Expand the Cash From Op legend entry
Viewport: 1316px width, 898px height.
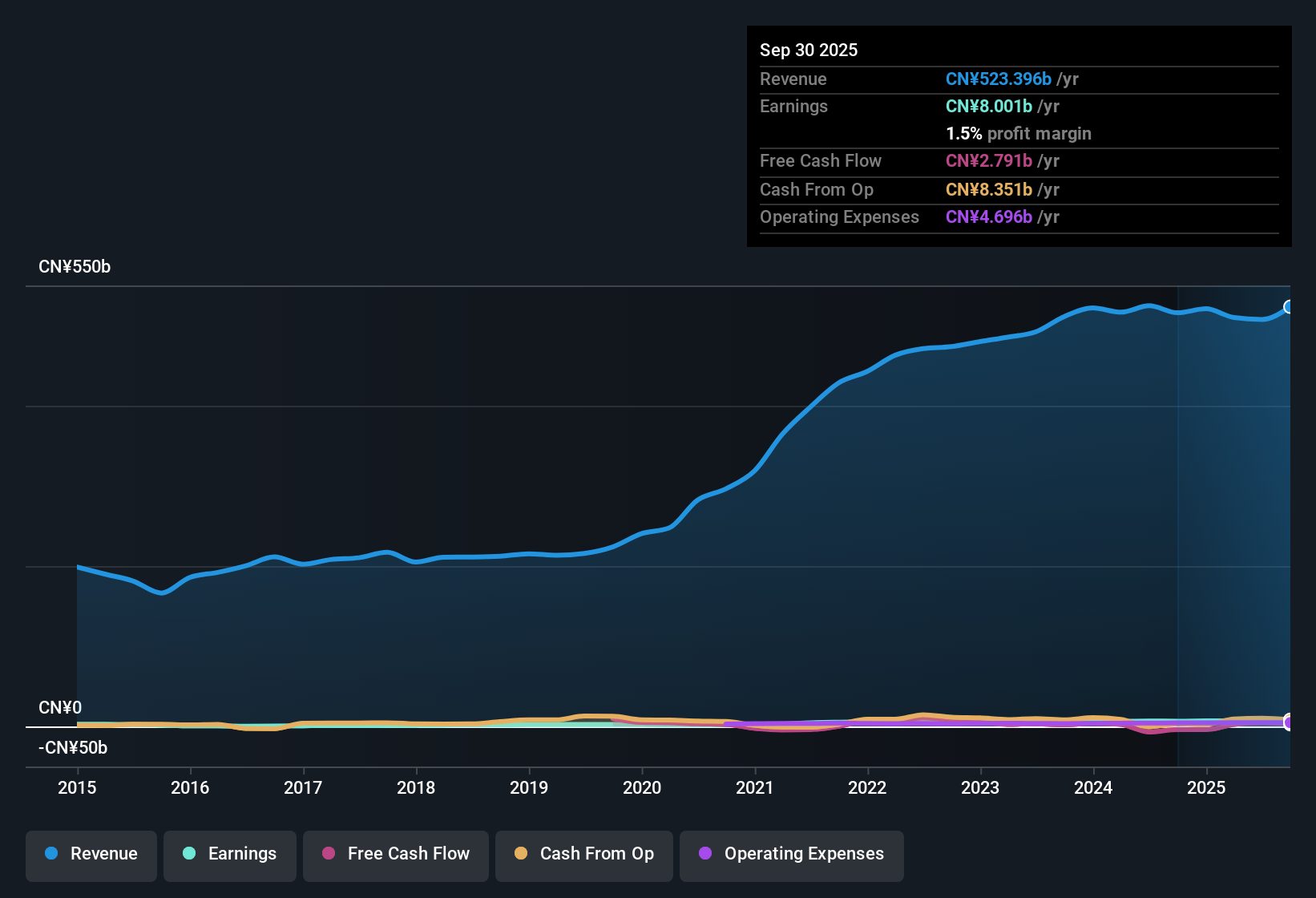[x=583, y=854]
